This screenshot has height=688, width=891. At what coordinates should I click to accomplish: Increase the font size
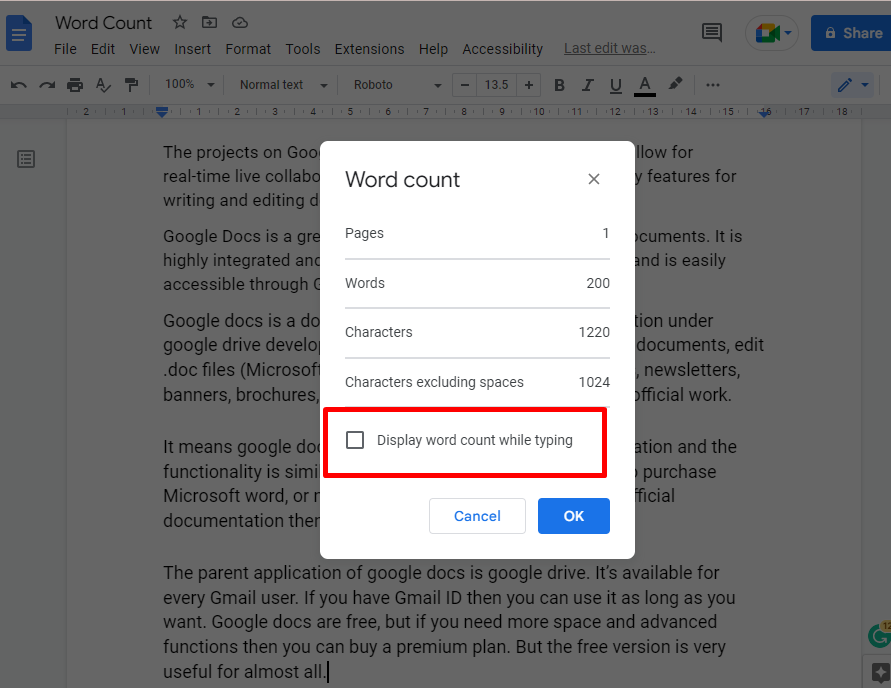[x=528, y=85]
